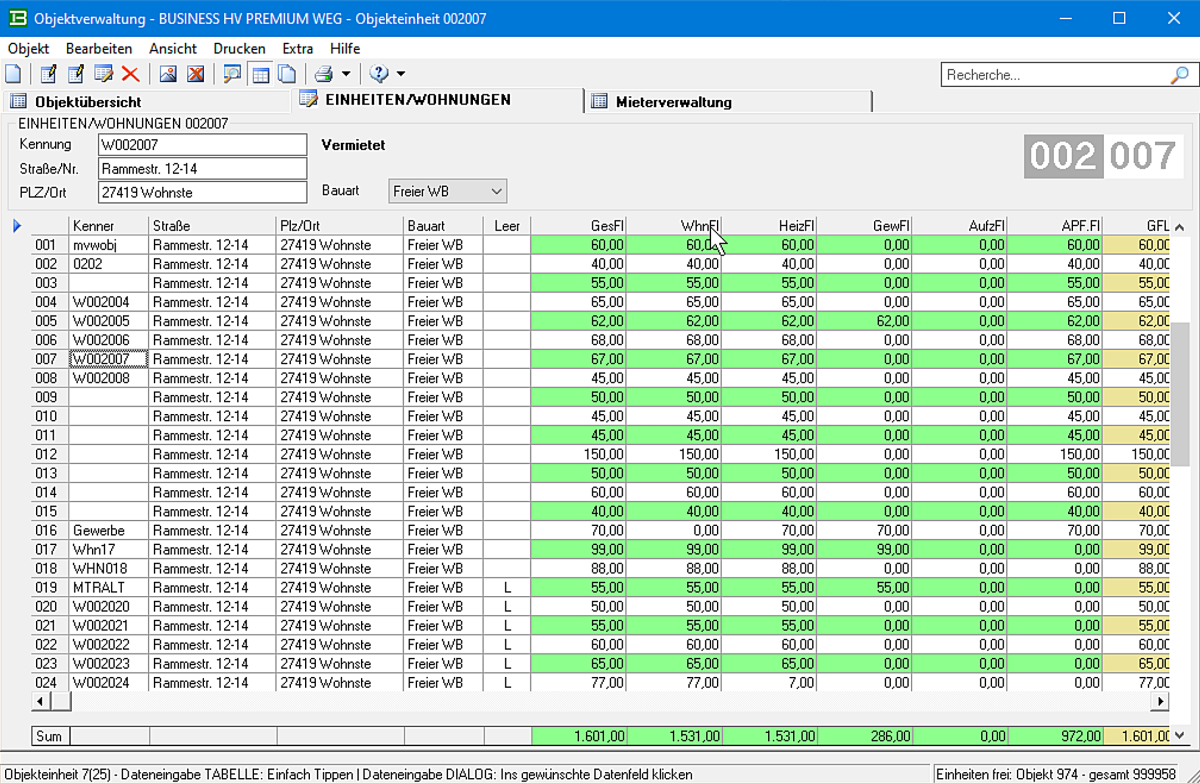Screen dimensions: 1200x783
Task: Click the horizontal scrollbar right arrow
Action: click(1160, 701)
